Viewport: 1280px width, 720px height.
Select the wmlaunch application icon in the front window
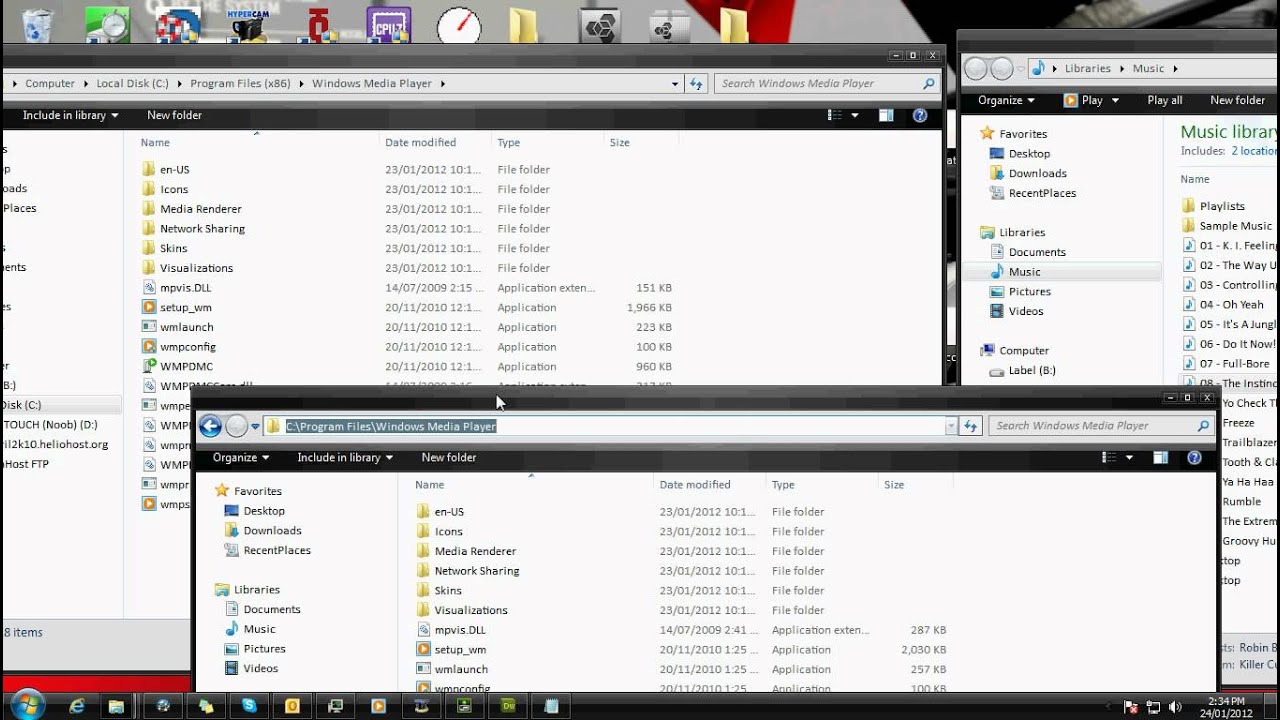(424, 669)
